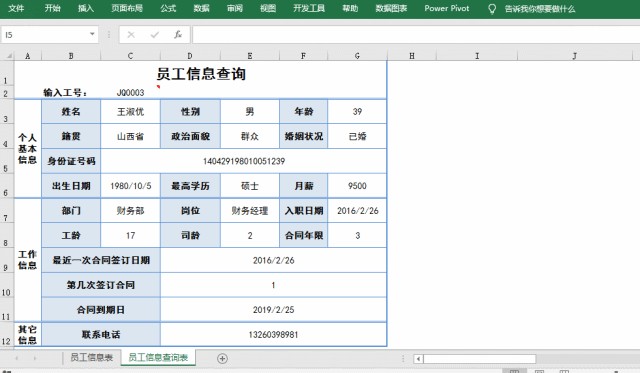
Task: Click the name value 王淑优
Action: pyautogui.click(x=131, y=112)
